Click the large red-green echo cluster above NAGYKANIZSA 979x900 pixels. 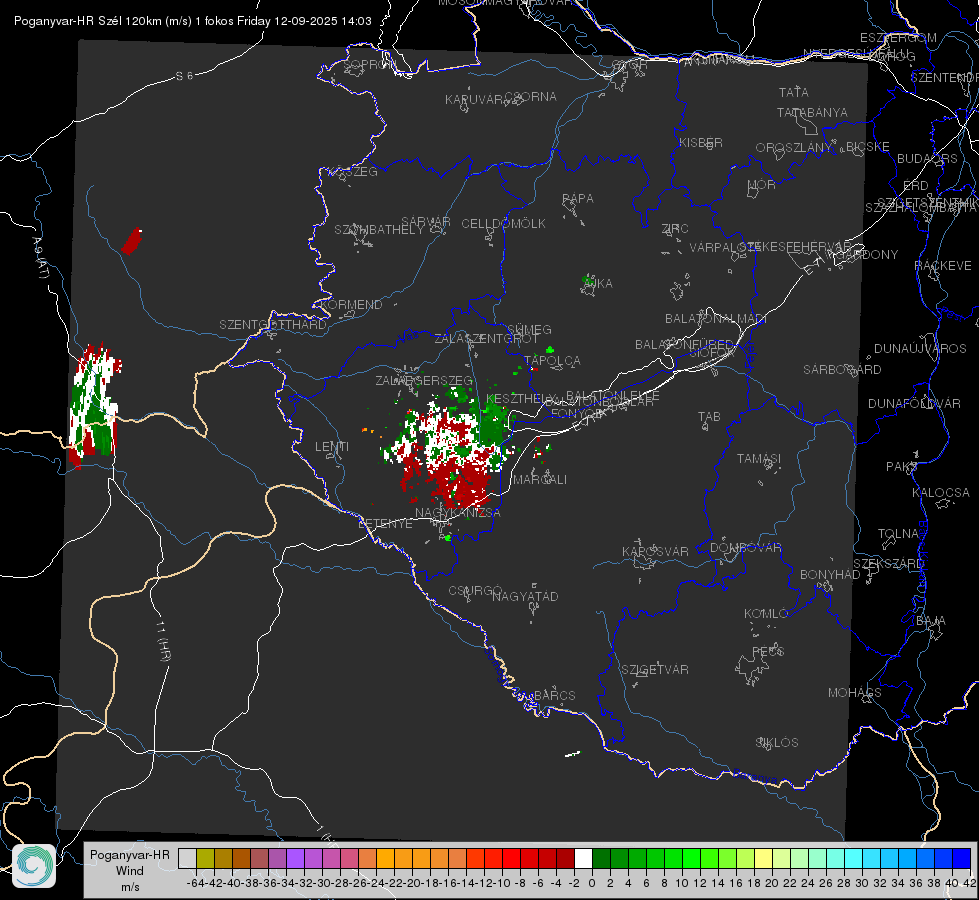tap(451, 450)
